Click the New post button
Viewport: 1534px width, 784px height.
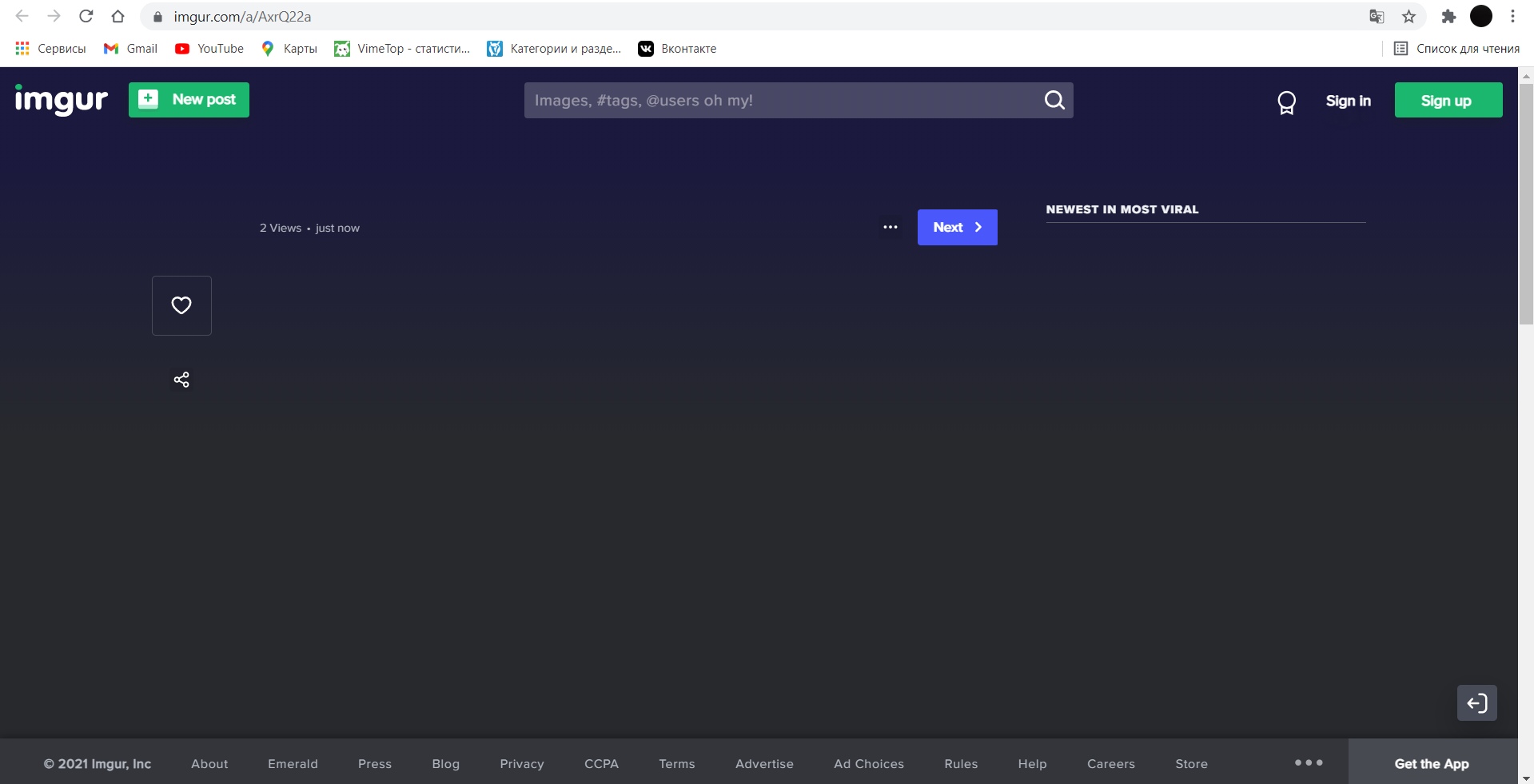(x=189, y=100)
